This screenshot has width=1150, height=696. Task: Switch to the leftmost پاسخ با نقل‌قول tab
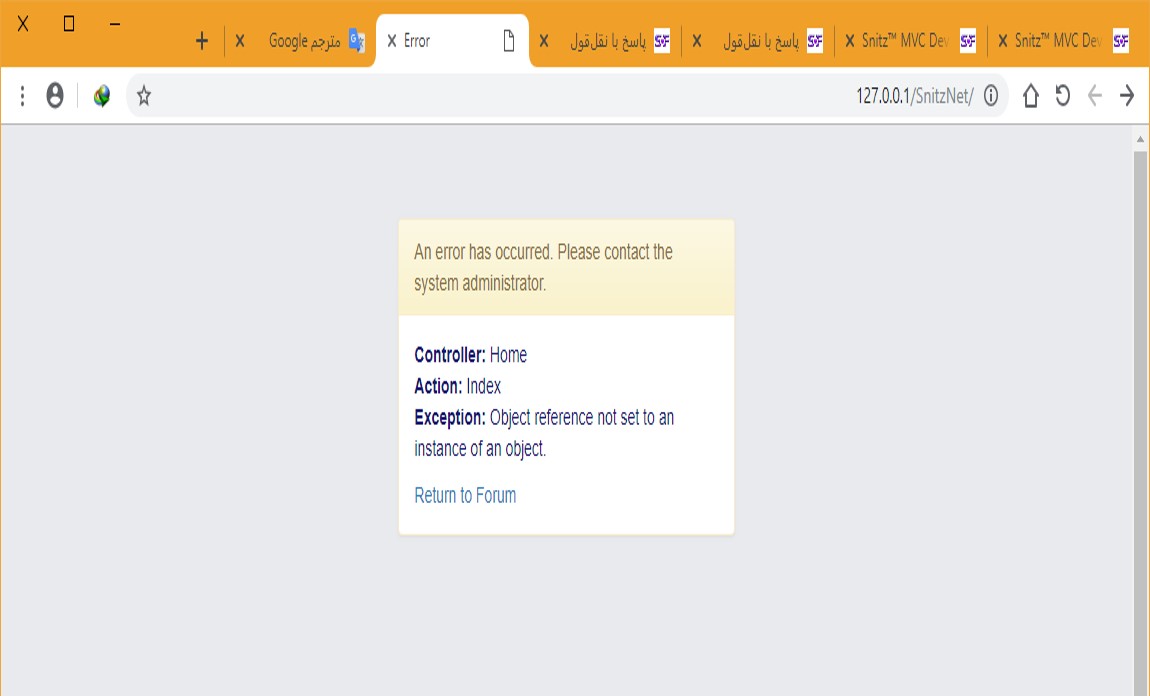pos(610,41)
